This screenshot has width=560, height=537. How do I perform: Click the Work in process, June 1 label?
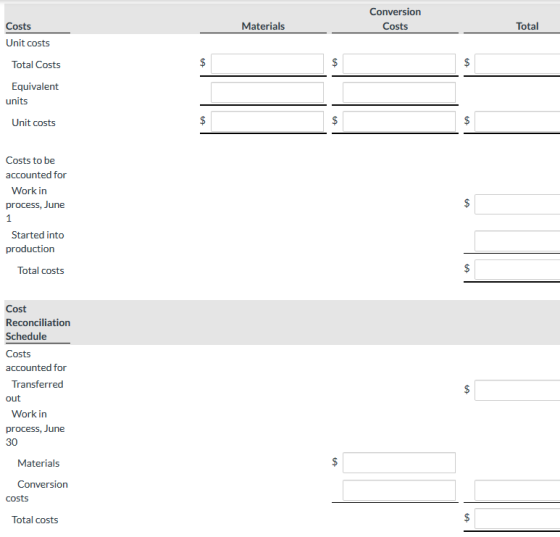(x=35, y=204)
